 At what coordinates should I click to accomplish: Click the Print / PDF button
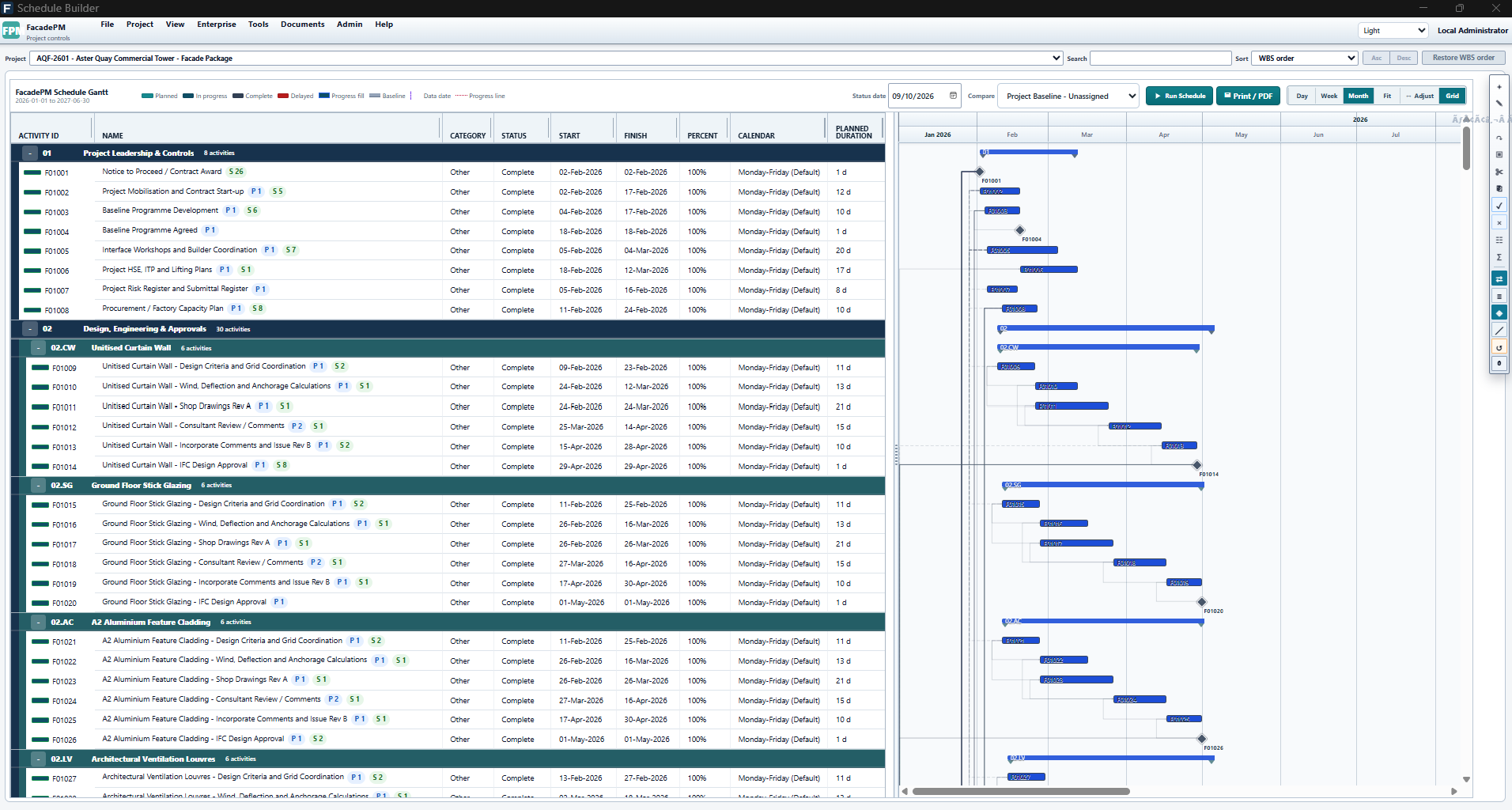pos(1249,96)
